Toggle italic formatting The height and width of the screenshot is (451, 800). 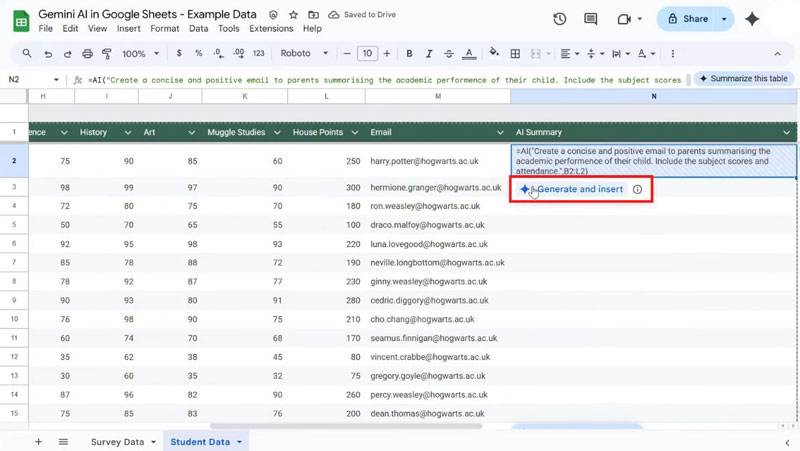429,53
